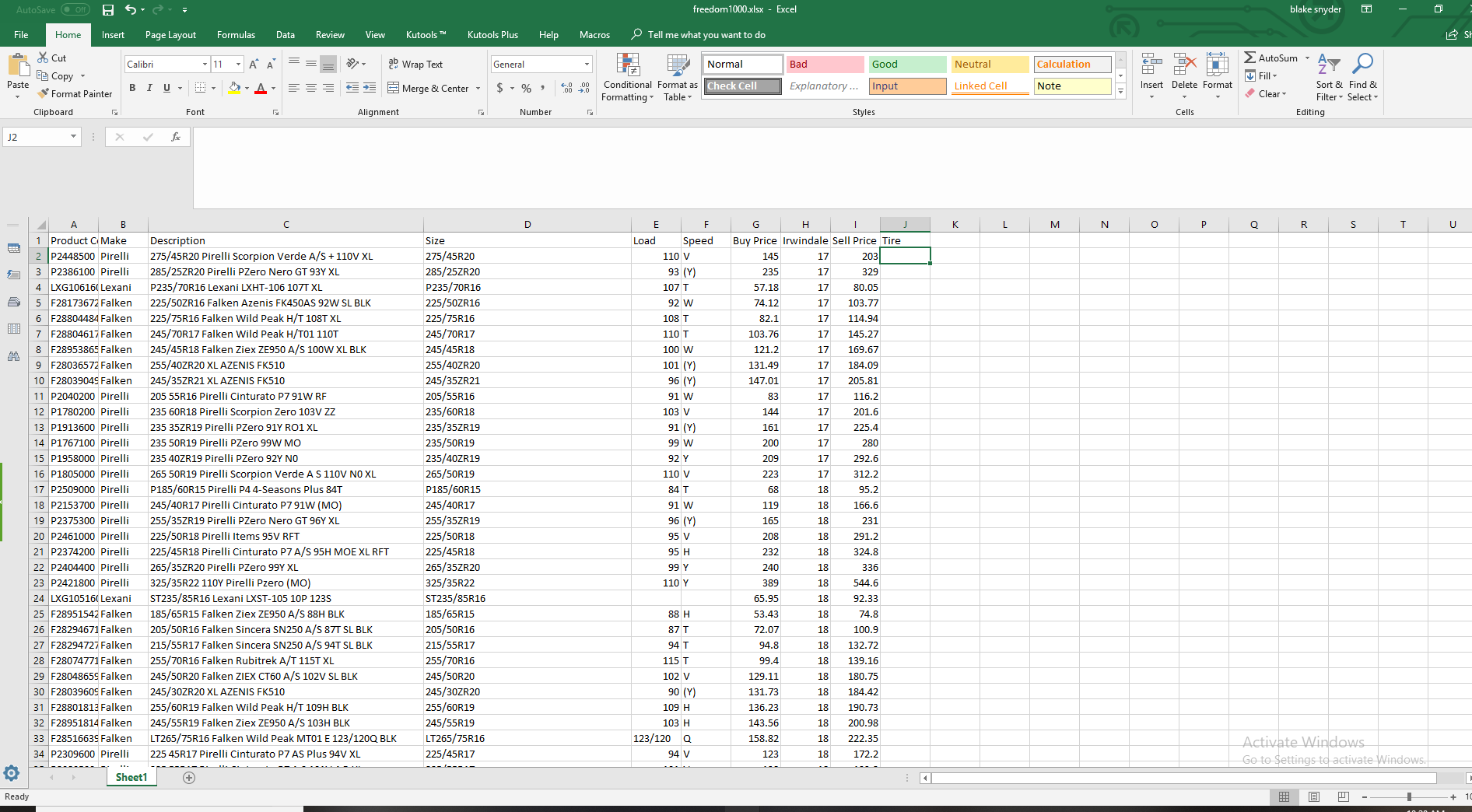Open the font size dropdown

coord(239,65)
